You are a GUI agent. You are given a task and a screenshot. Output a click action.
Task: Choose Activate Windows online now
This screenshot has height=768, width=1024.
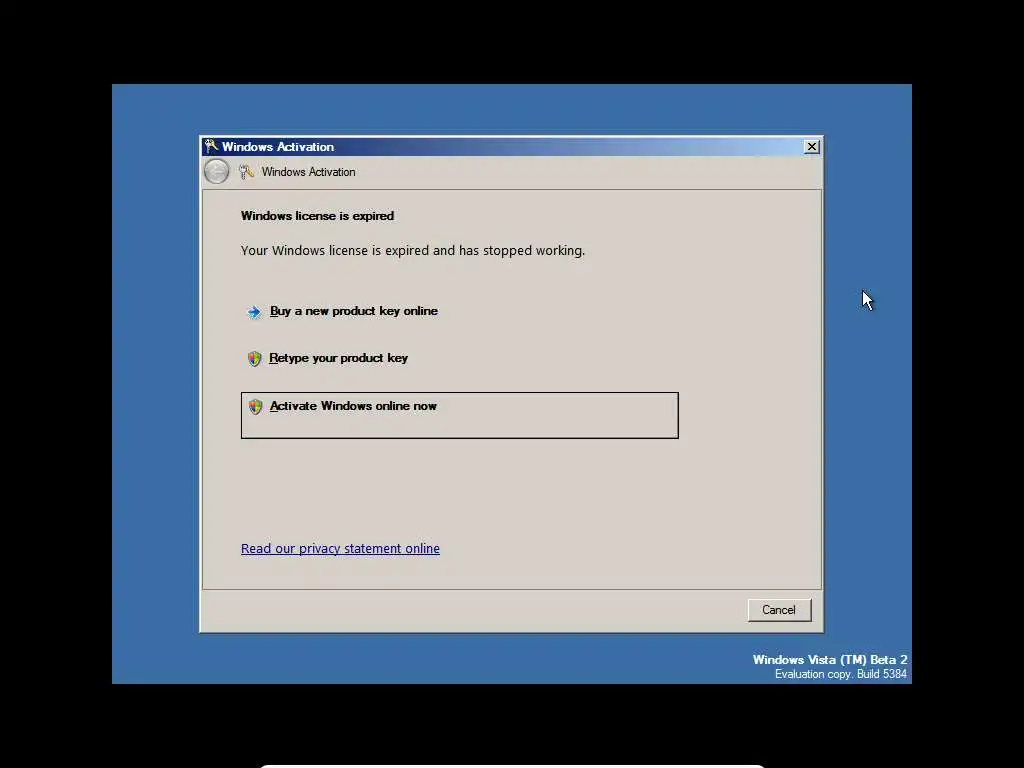tap(460, 415)
